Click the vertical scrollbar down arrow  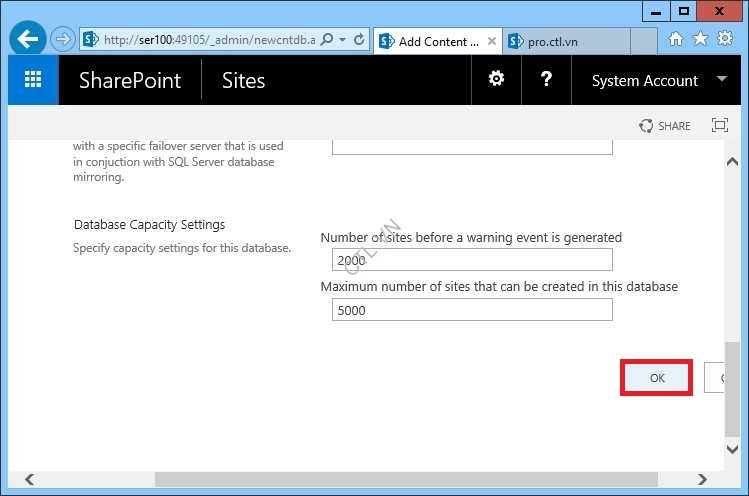(732, 449)
